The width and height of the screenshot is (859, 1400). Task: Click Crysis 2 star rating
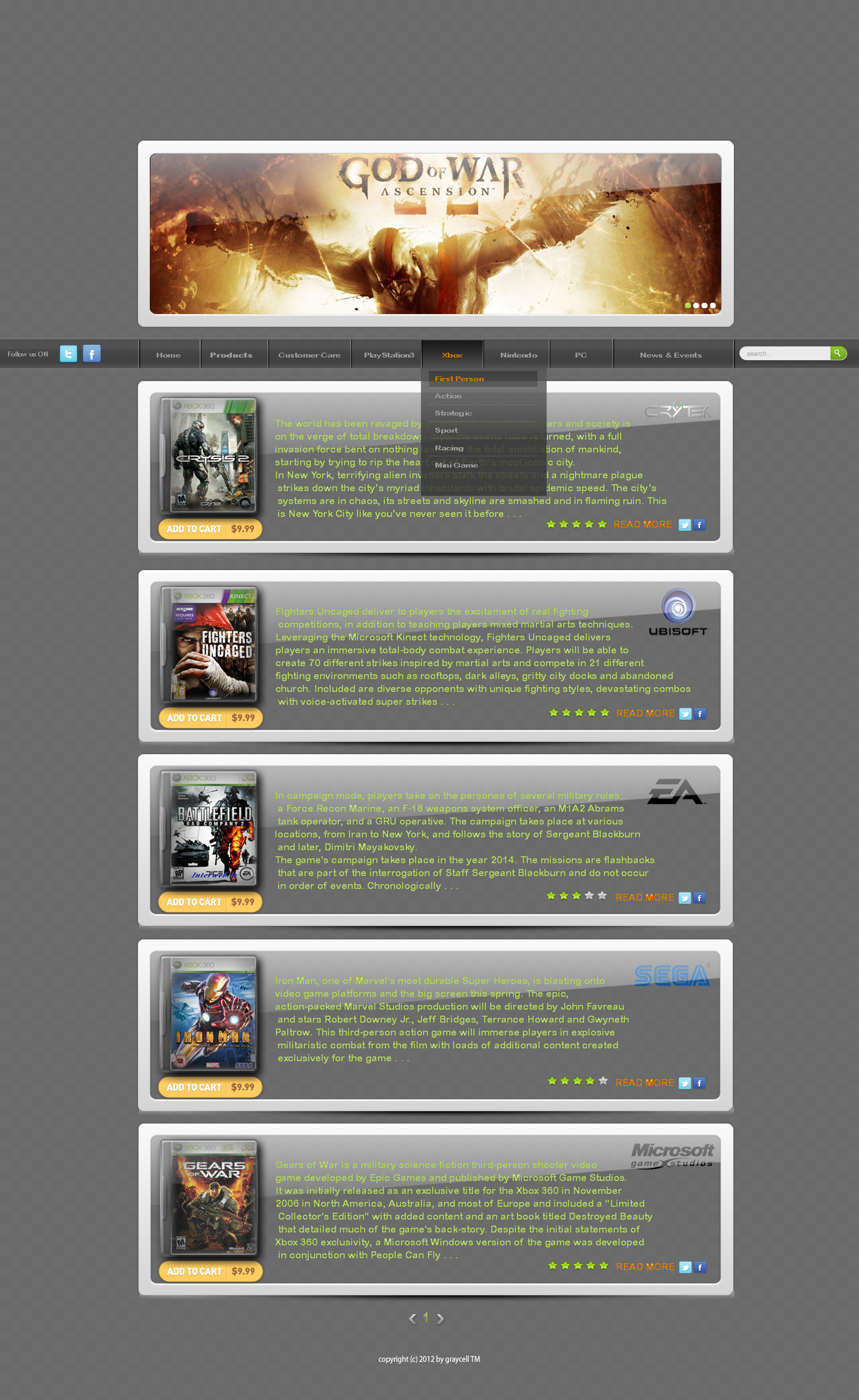(x=576, y=524)
